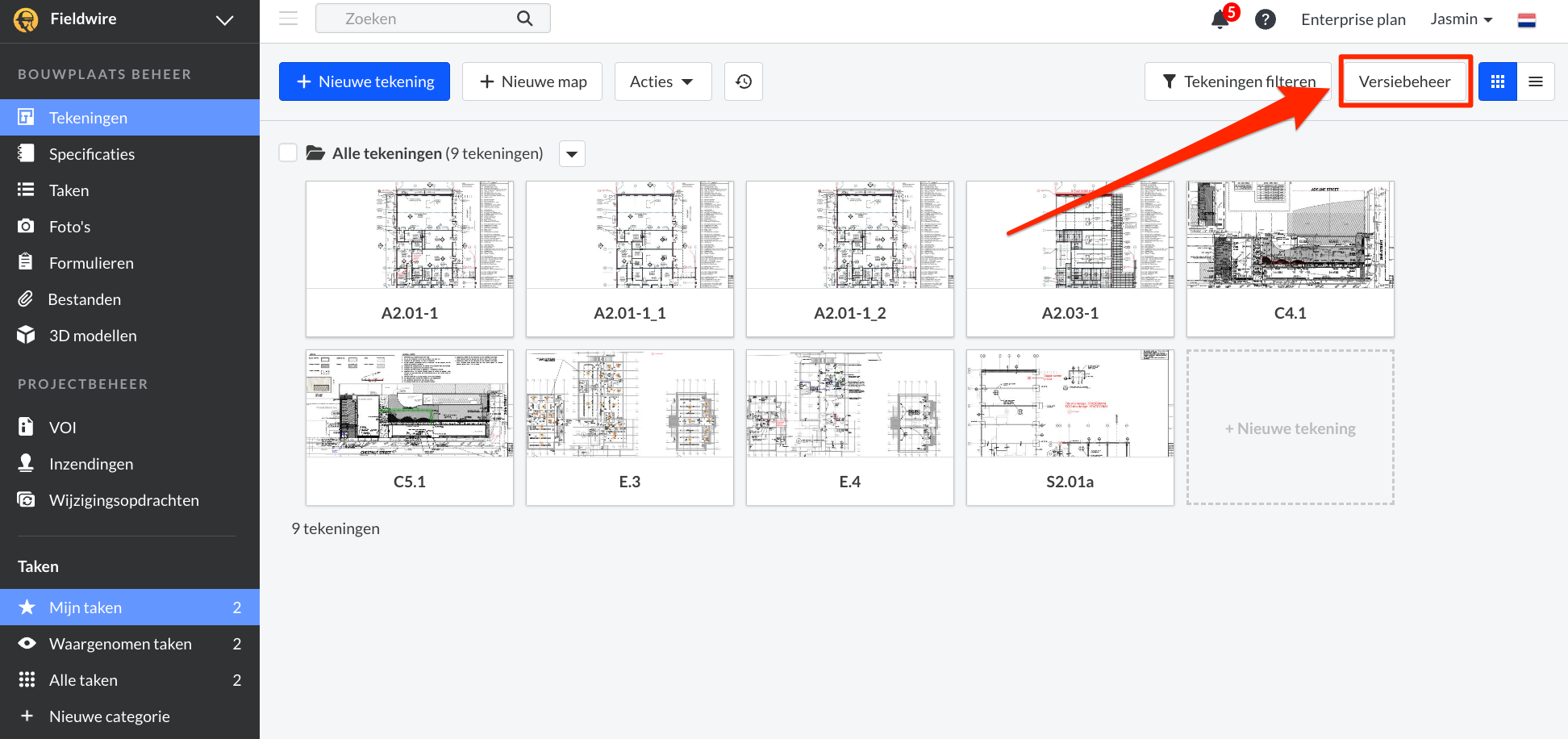The height and width of the screenshot is (739, 1568).
Task: Change language via Dutch flag icon
Action: tap(1527, 20)
